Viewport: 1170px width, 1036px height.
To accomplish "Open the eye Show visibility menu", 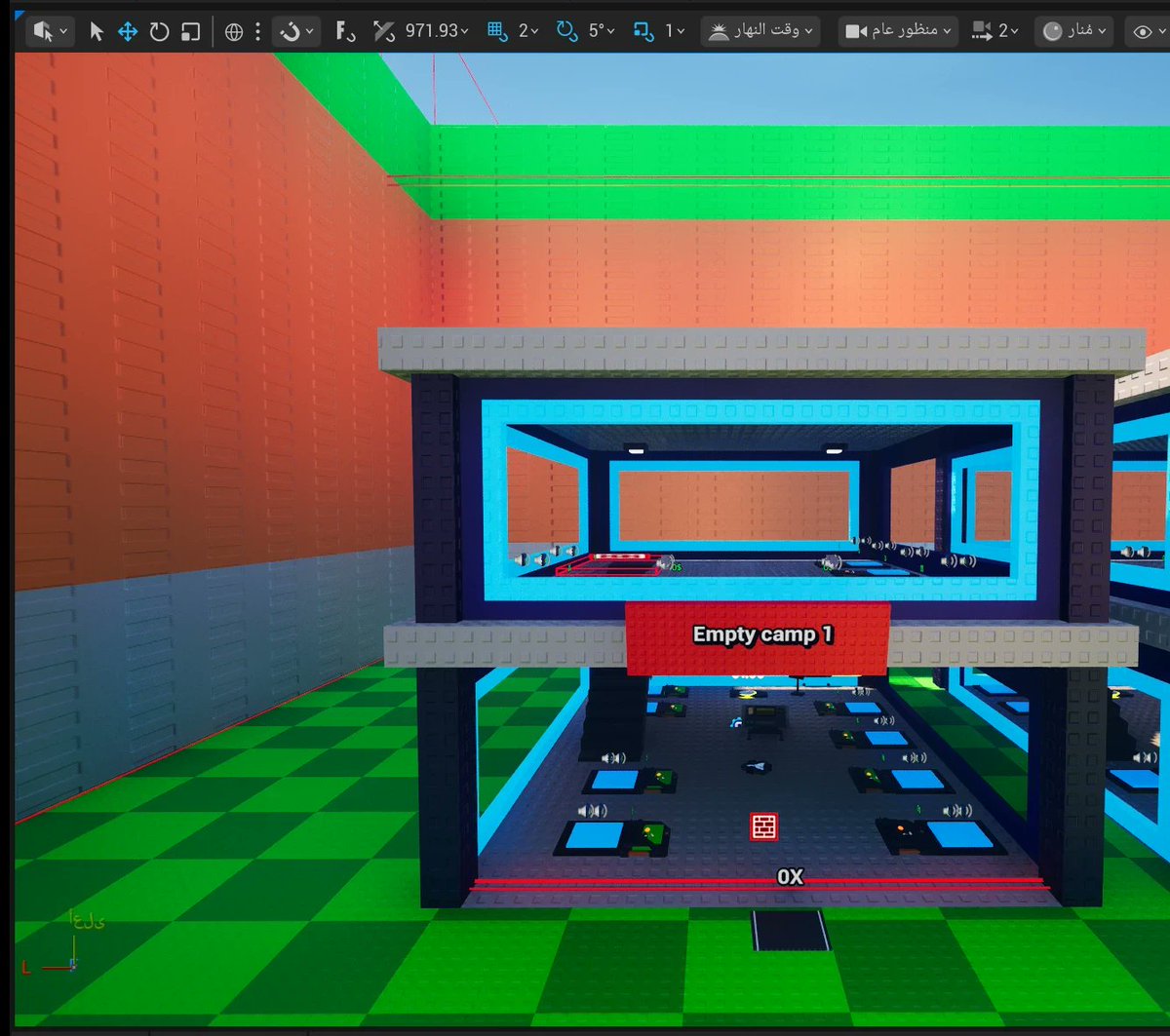I will 1148,31.
